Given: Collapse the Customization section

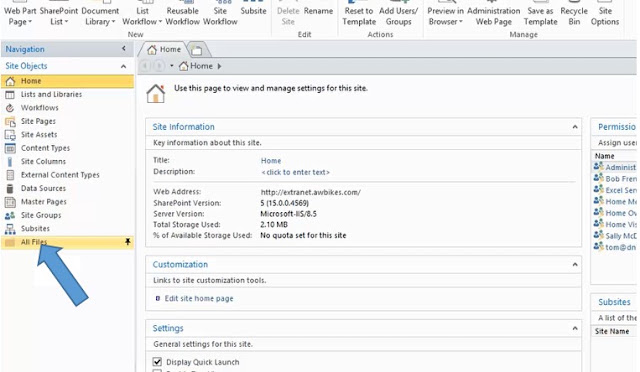Looking at the screenshot, I should click(575, 265).
